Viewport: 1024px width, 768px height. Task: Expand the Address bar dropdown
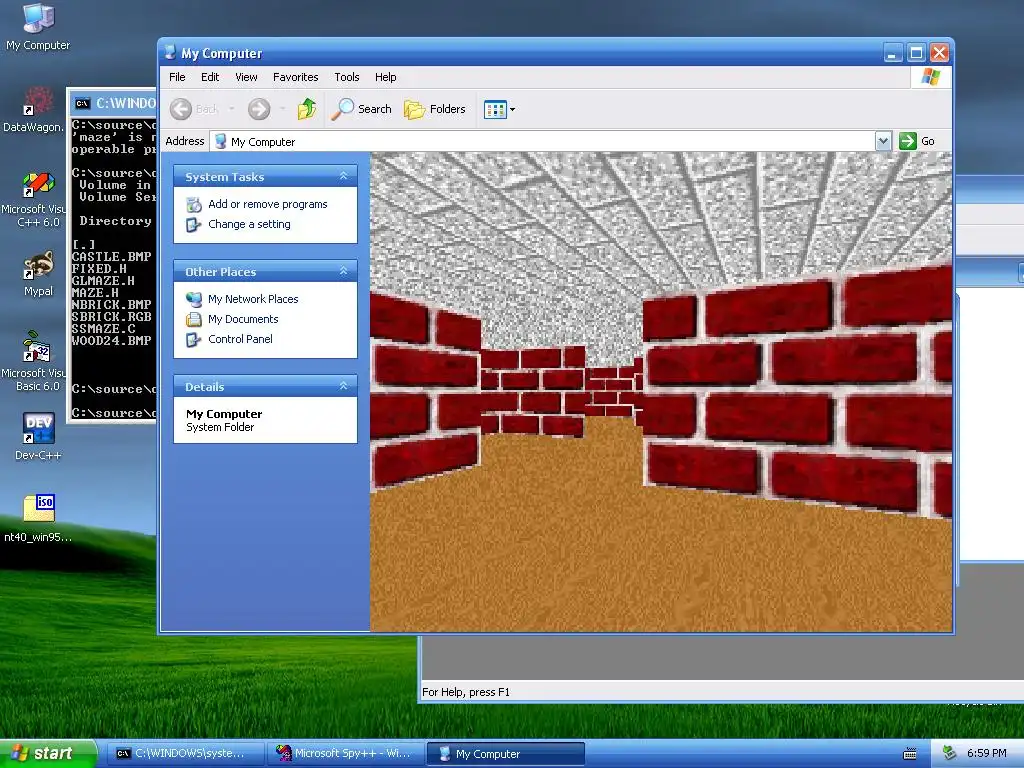883,141
